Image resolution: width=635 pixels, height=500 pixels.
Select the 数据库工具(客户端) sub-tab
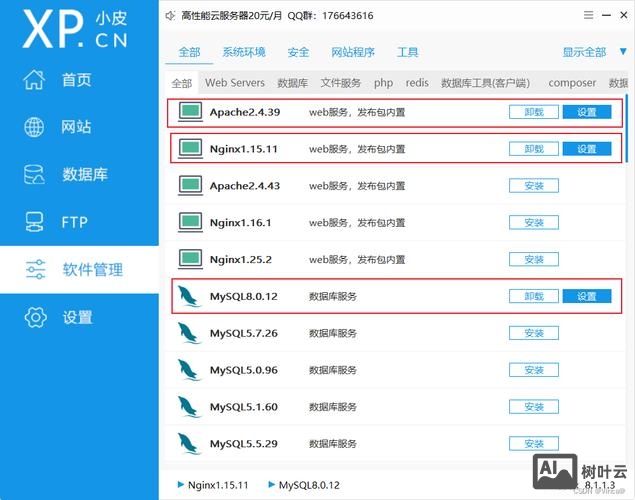click(485, 83)
